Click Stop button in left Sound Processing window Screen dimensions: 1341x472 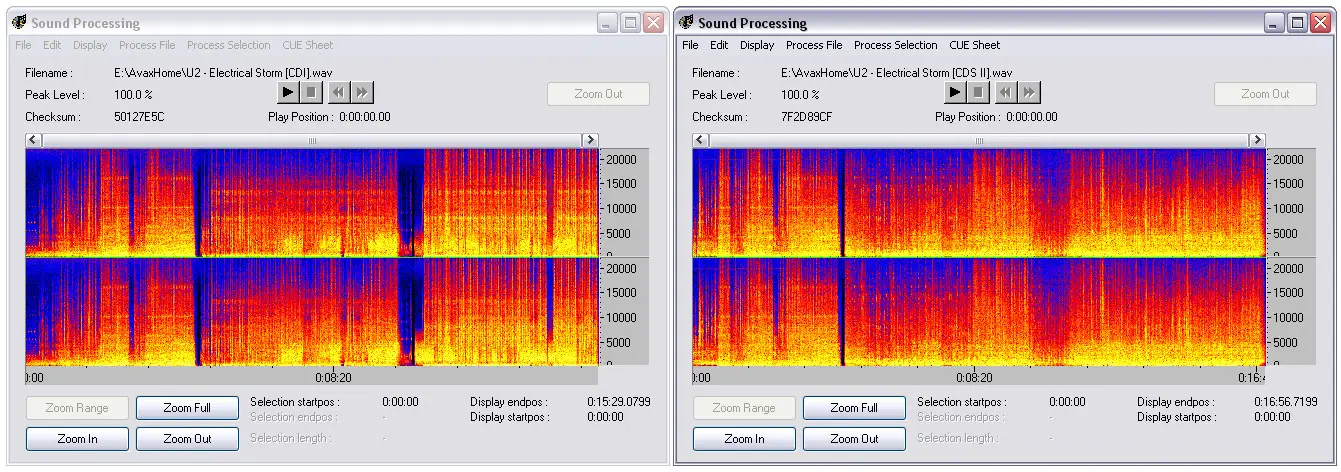point(310,93)
